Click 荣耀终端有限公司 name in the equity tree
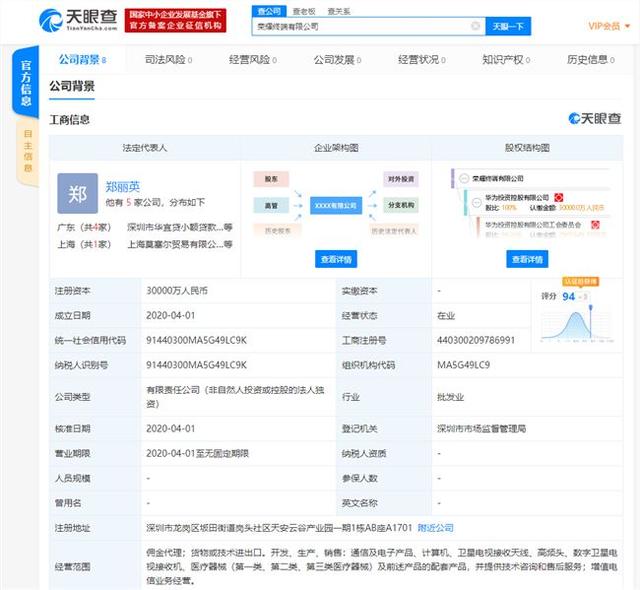This screenshot has width=640, height=590. click(498, 178)
